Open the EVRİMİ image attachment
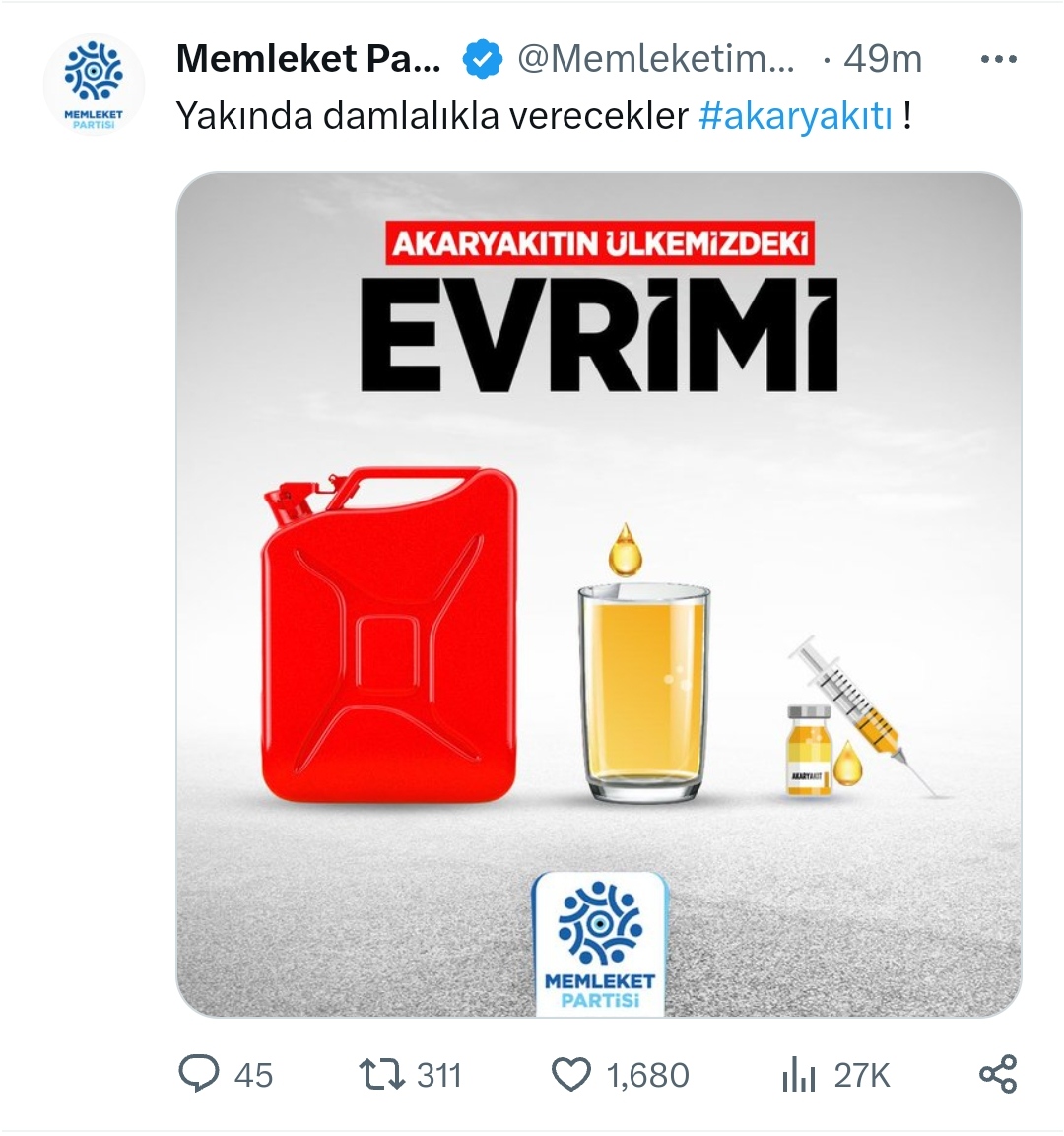The width and height of the screenshot is (1064, 1136). [x=599, y=595]
